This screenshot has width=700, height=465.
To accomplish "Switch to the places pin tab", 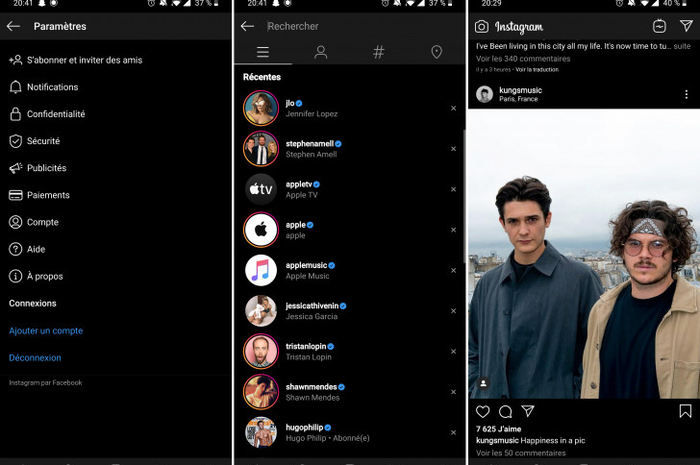I will pos(437,52).
